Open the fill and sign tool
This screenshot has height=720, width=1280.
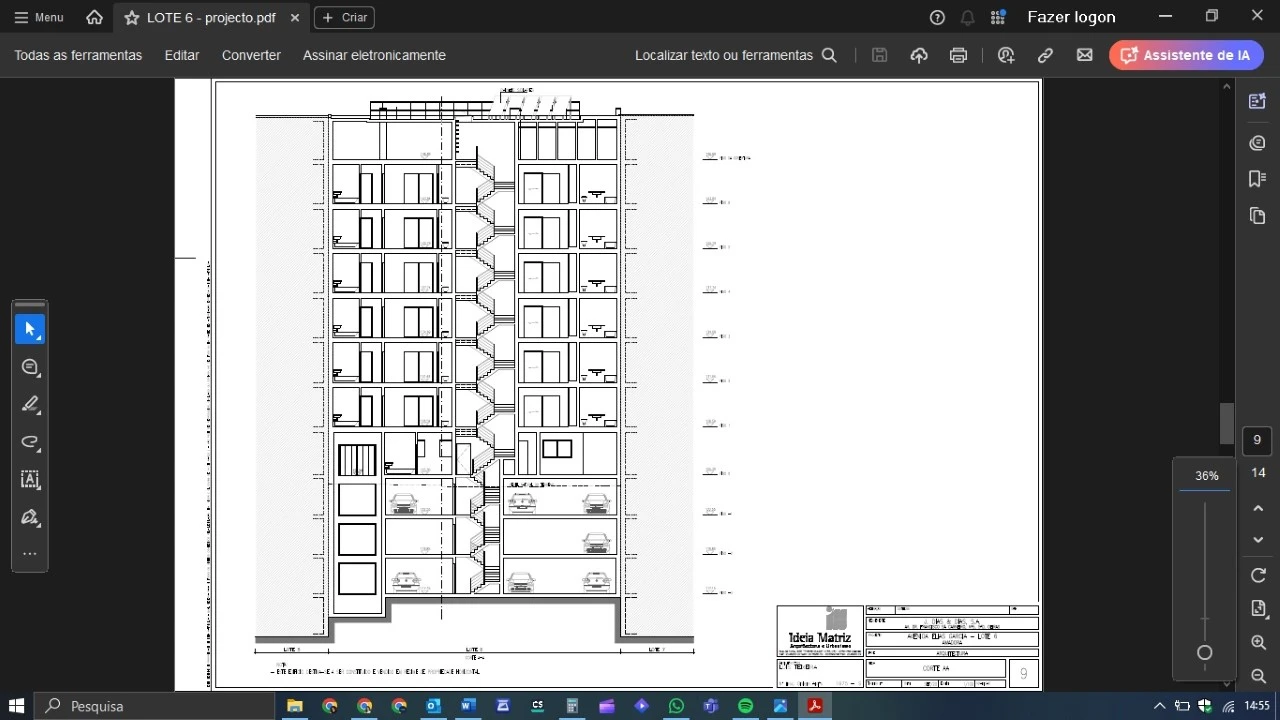point(30,517)
